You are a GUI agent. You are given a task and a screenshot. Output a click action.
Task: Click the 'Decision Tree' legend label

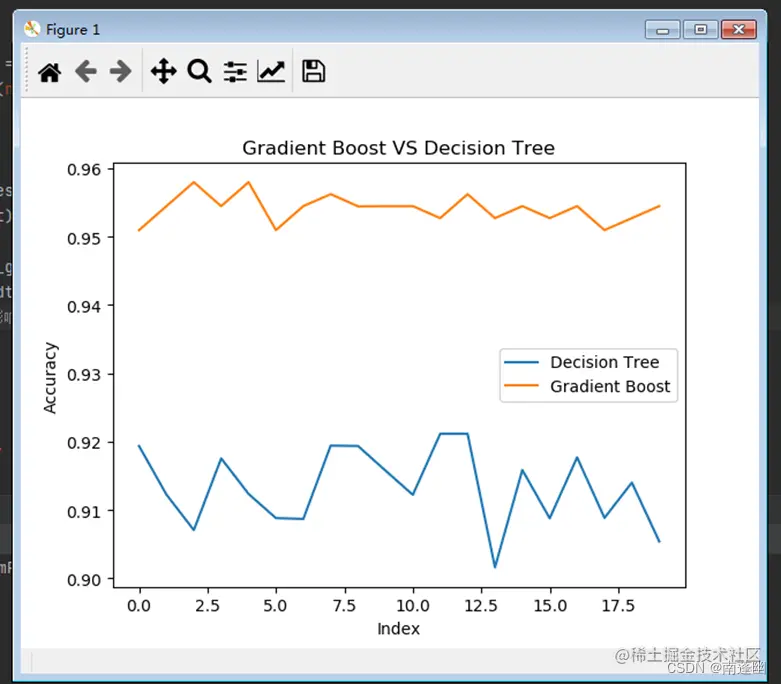click(605, 362)
